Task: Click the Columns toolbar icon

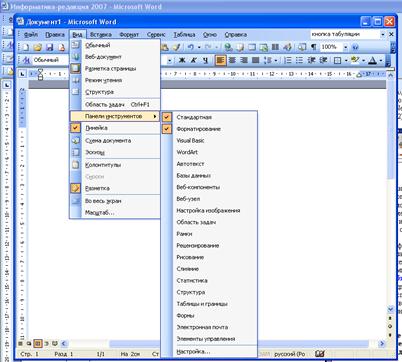Action: click(275, 47)
